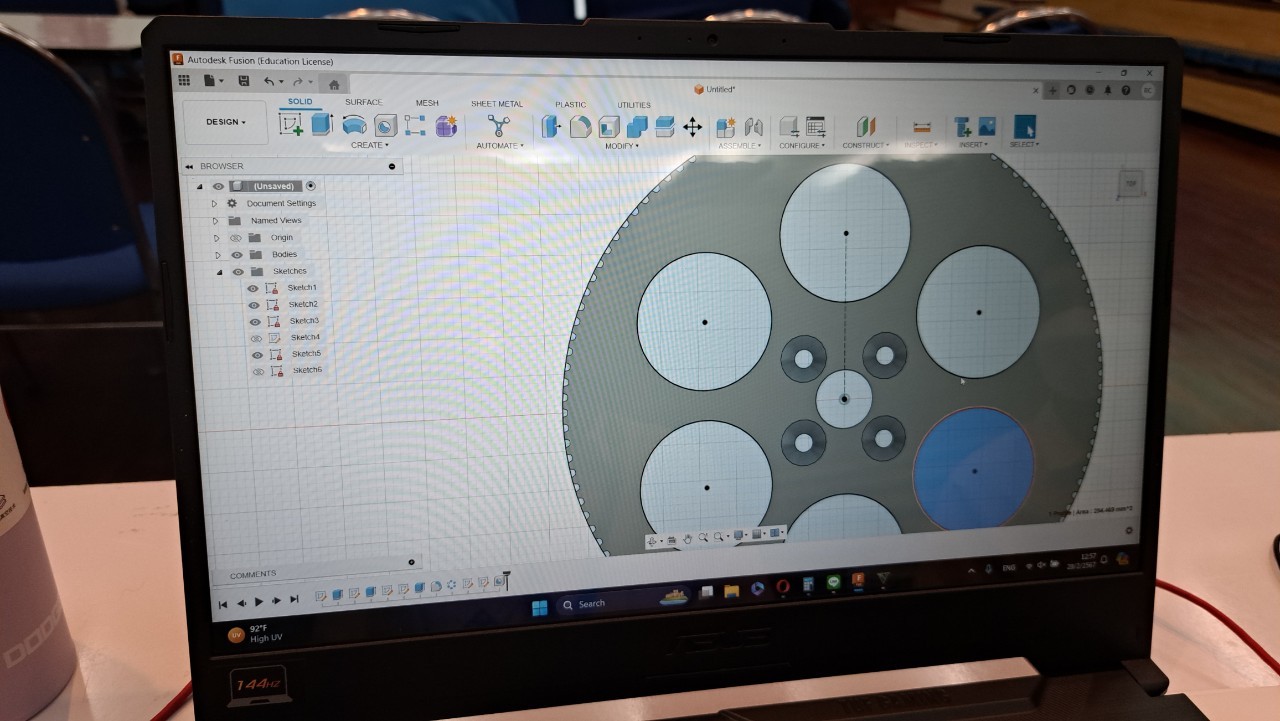Click the Insert Canvas image icon
This screenshot has width=1280, height=721.
point(987,127)
